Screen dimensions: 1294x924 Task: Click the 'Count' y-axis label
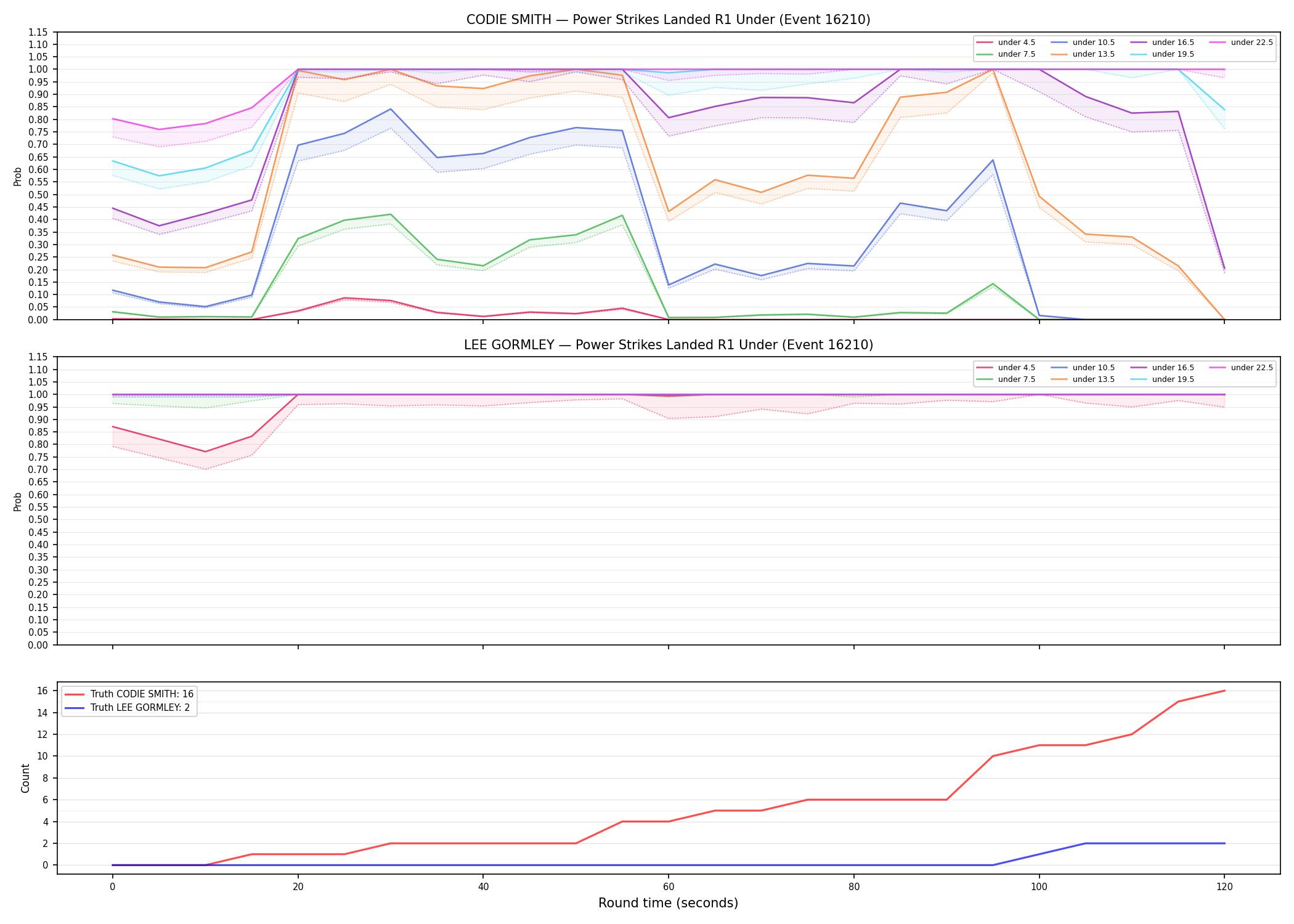pos(25,778)
